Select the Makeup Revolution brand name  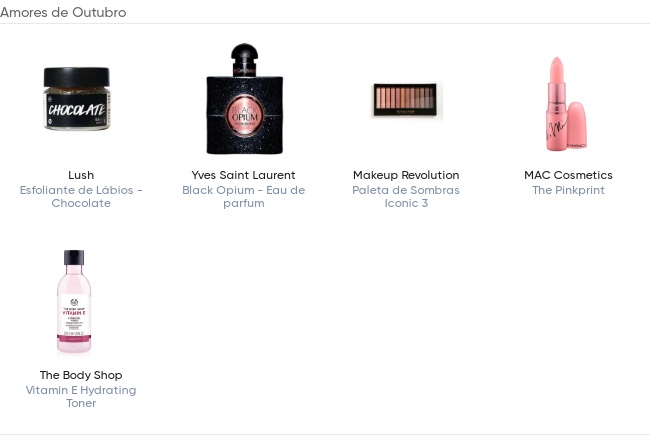(x=406, y=175)
